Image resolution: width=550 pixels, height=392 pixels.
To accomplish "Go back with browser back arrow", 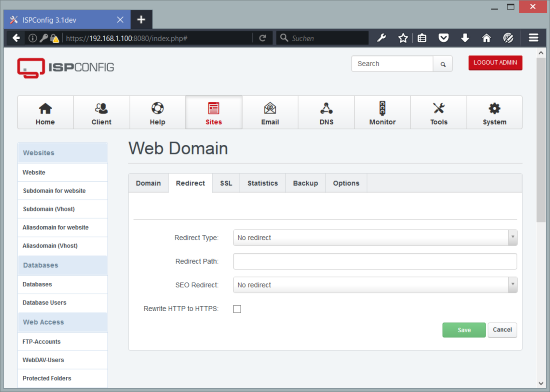I will pyautogui.click(x=16, y=38).
